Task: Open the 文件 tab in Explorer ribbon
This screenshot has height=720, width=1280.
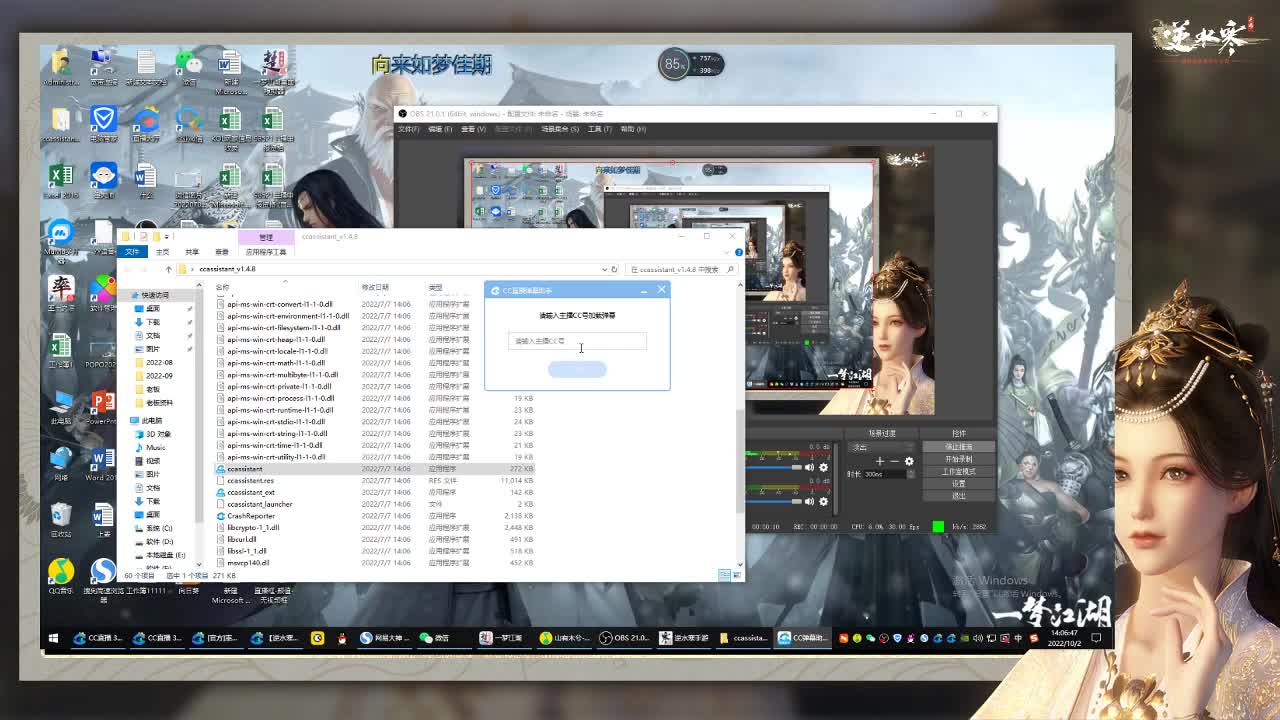Action: point(132,252)
